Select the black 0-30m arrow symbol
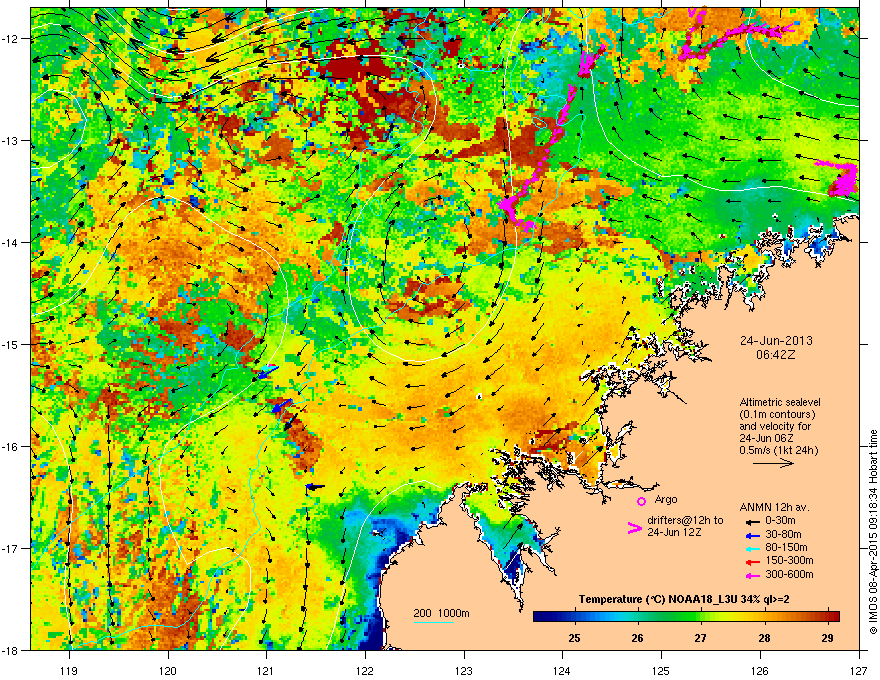This screenshot has width=880, height=680. click(x=752, y=522)
